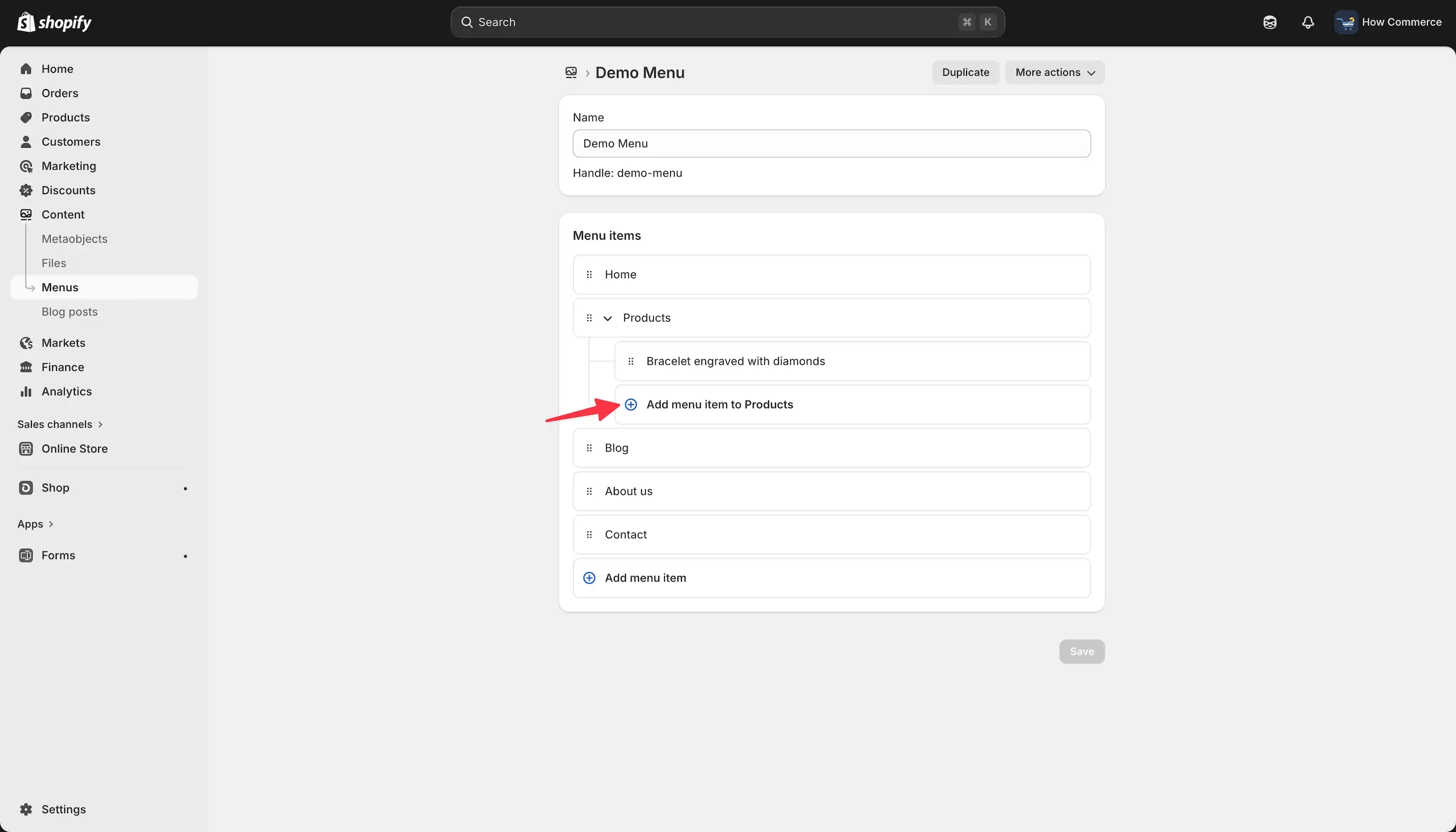Click the Customers person icon
The height and width of the screenshot is (832, 1456).
(26, 142)
